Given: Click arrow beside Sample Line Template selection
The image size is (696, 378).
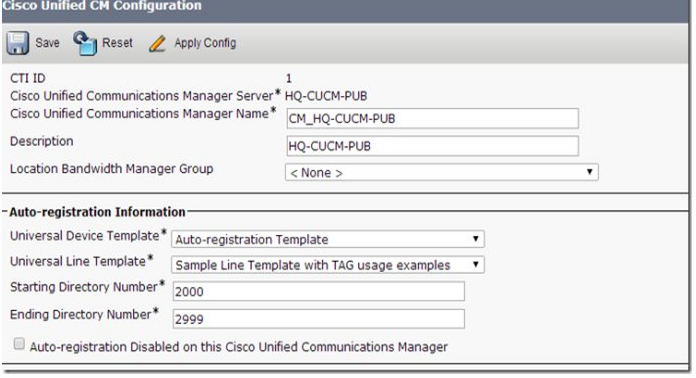Looking at the screenshot, I should (475, 264).
